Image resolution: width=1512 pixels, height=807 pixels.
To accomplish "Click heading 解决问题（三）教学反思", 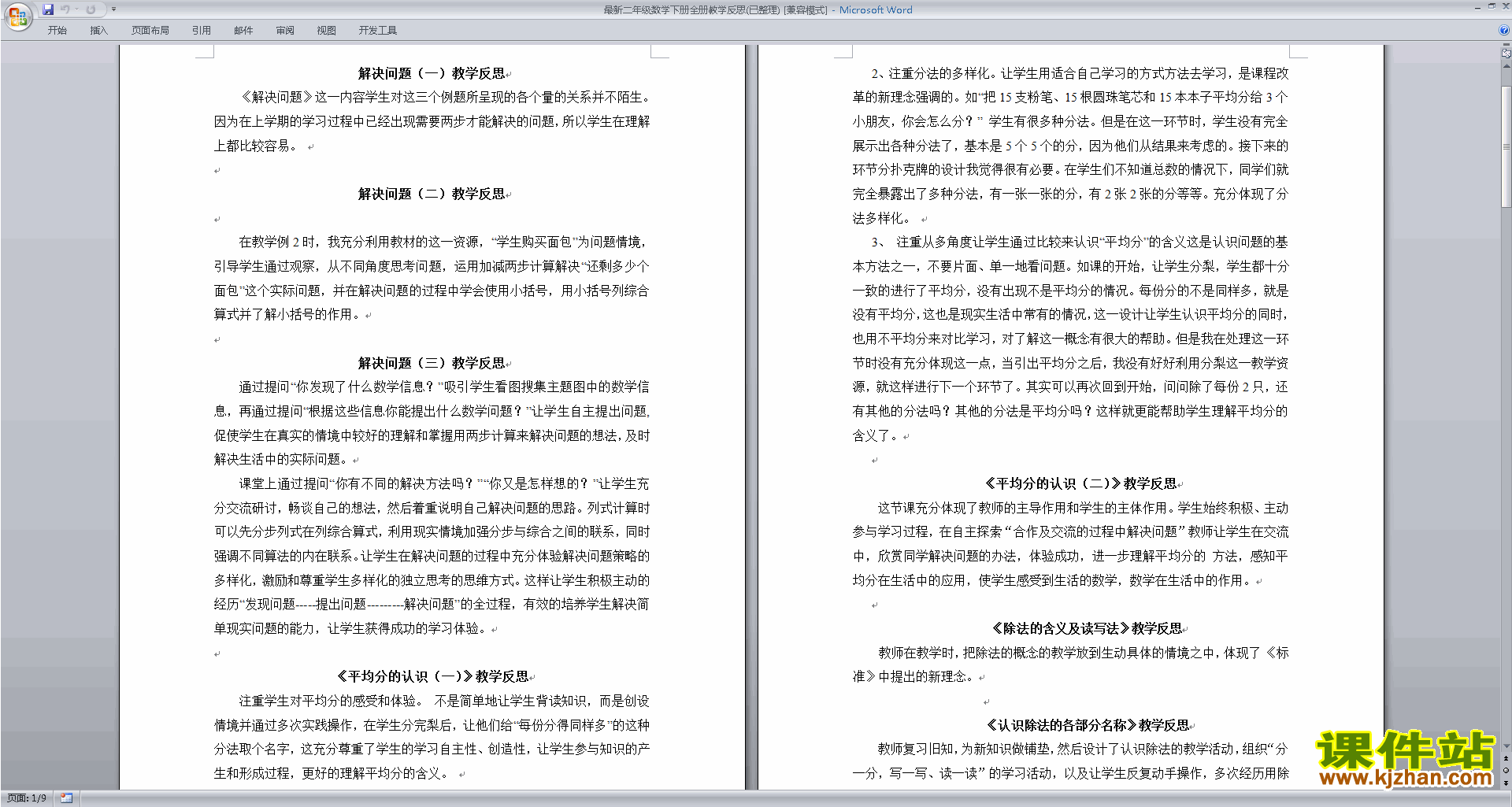I will (x=432, y=363).
